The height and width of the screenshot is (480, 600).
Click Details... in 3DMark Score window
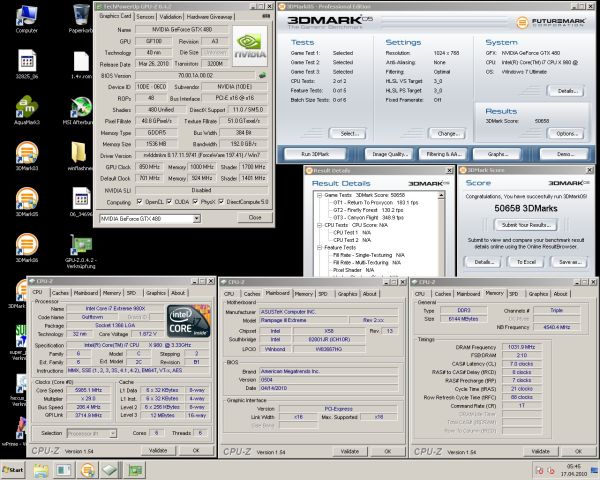pyautogui.click(x=483, y=262)
